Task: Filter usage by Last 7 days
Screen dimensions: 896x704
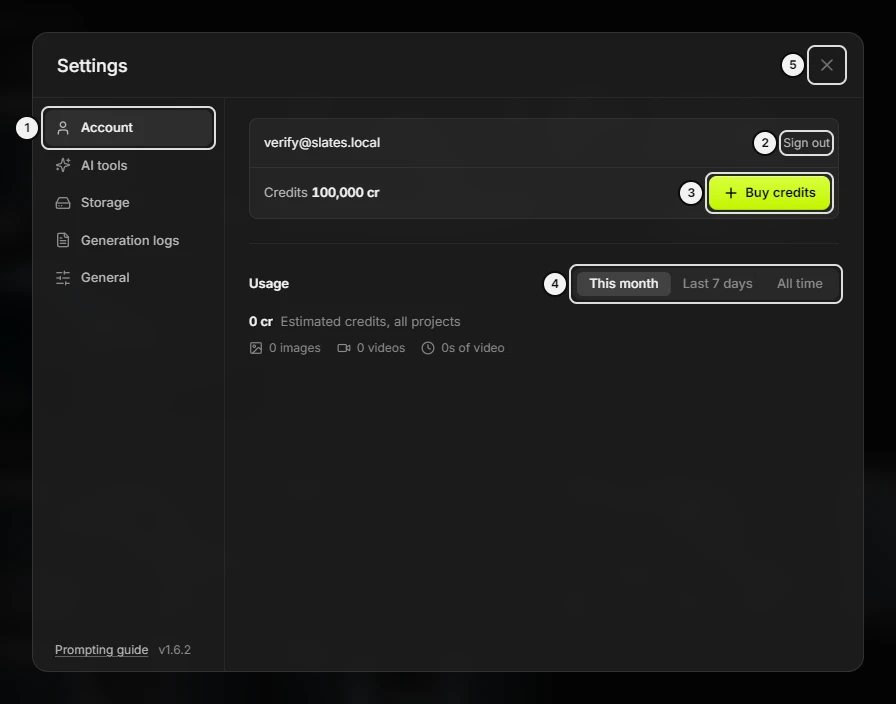Action: coord(717,283)
